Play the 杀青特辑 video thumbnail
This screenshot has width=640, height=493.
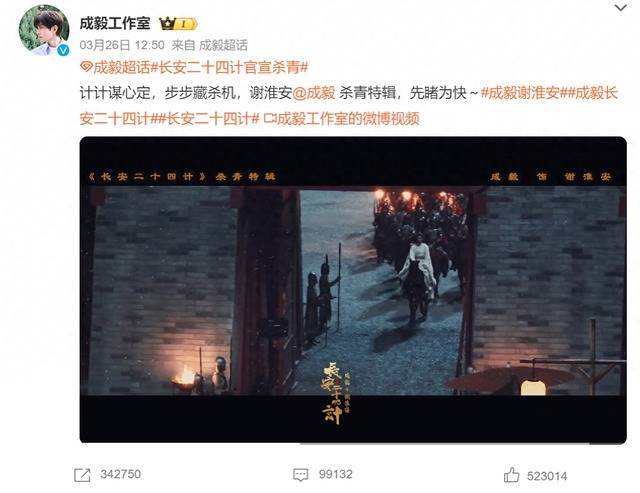(x=353, y=290)
